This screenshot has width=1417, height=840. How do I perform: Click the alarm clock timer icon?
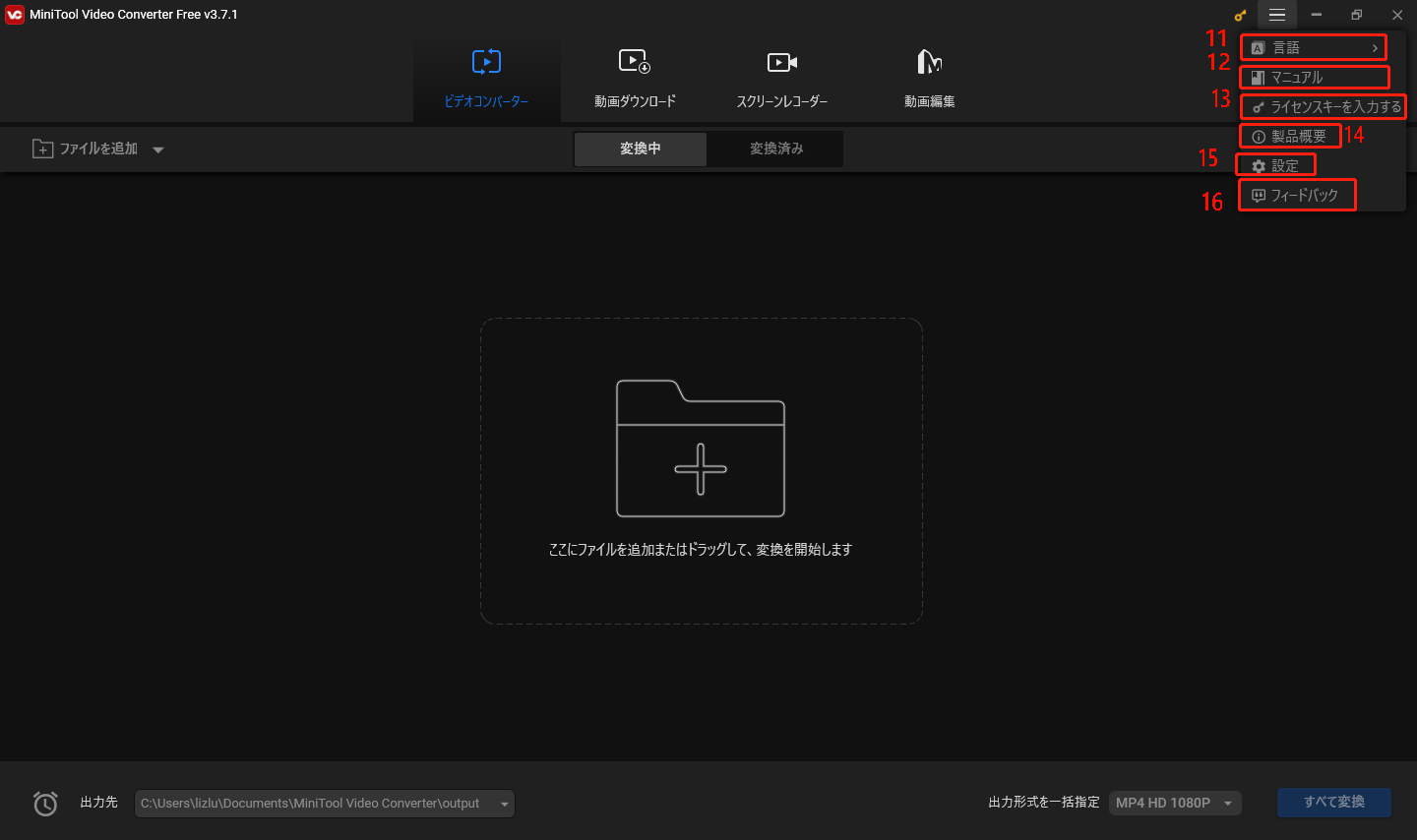(x=45, y=804)
